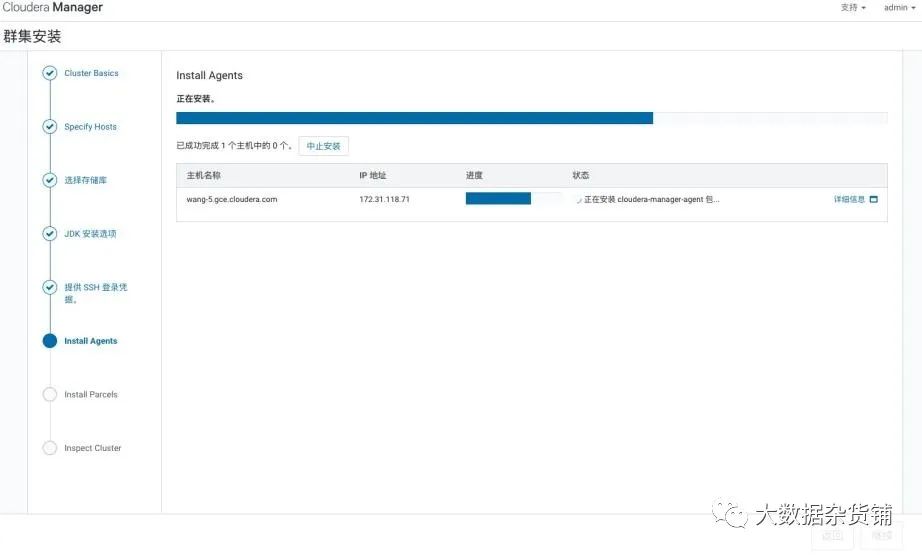Click the 正在安装 cloudera-manager-agent status text

(x=652, y=199)
